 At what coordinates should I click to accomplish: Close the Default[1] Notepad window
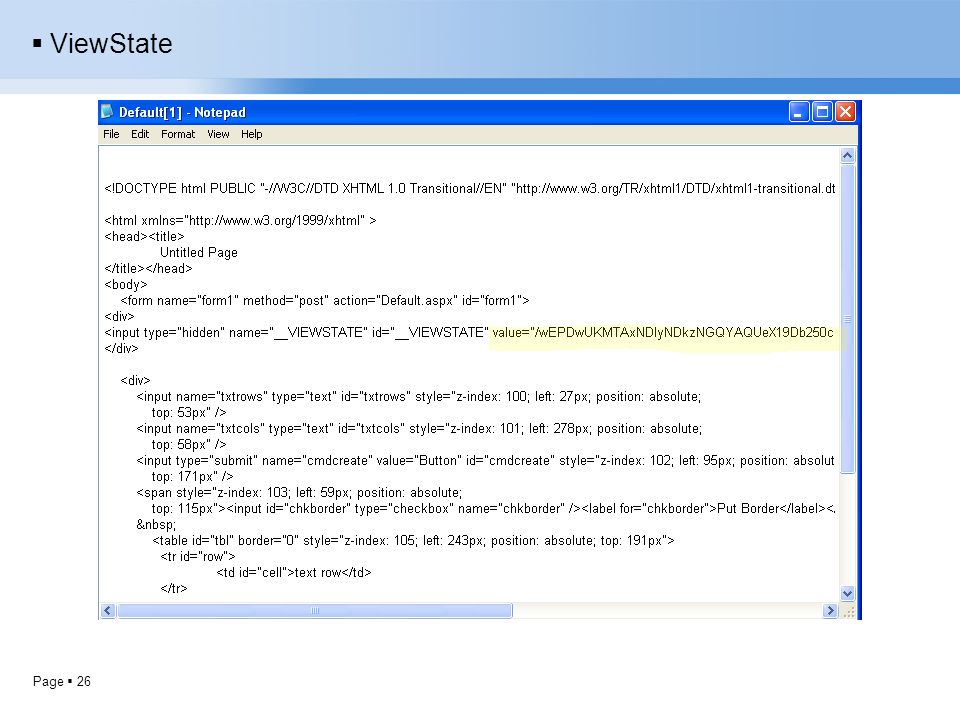[846, 112]
